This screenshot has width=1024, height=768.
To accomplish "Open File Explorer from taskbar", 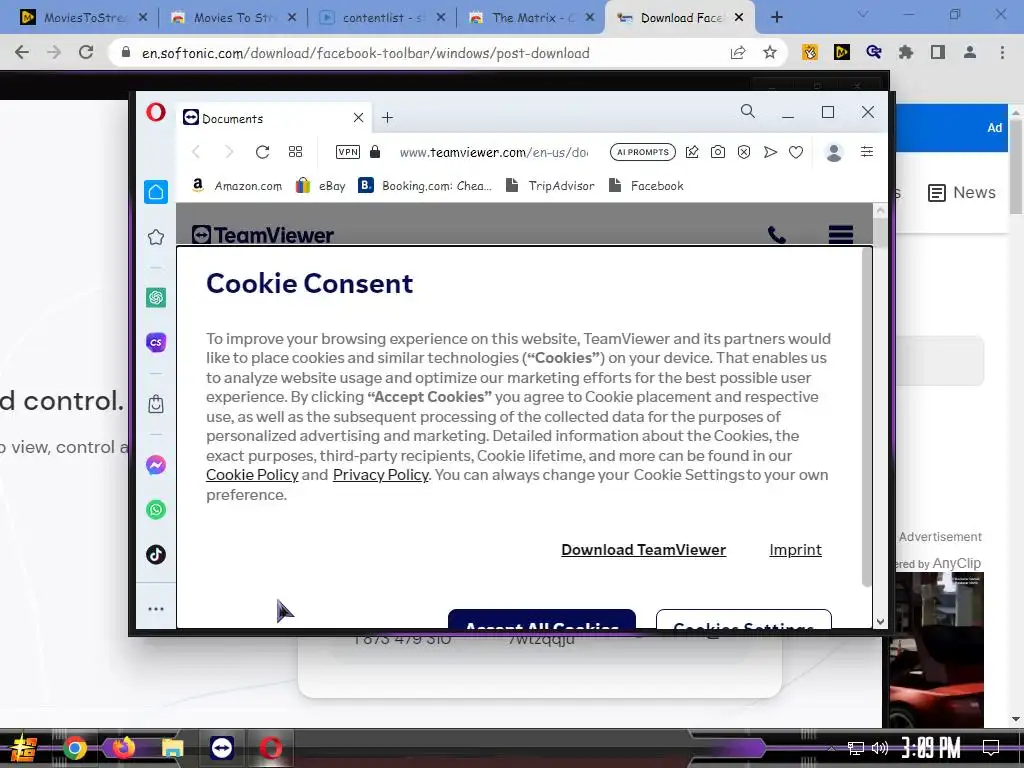I will (172, 748).
